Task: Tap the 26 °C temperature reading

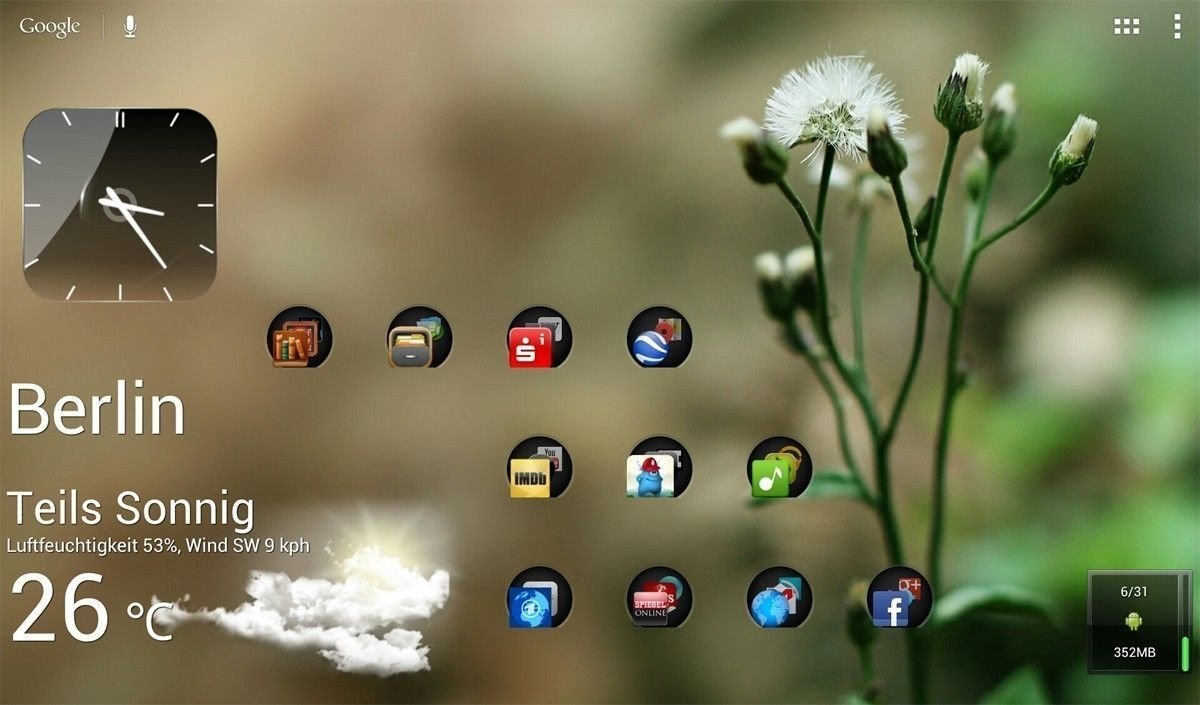Action: tap(92, 608)
